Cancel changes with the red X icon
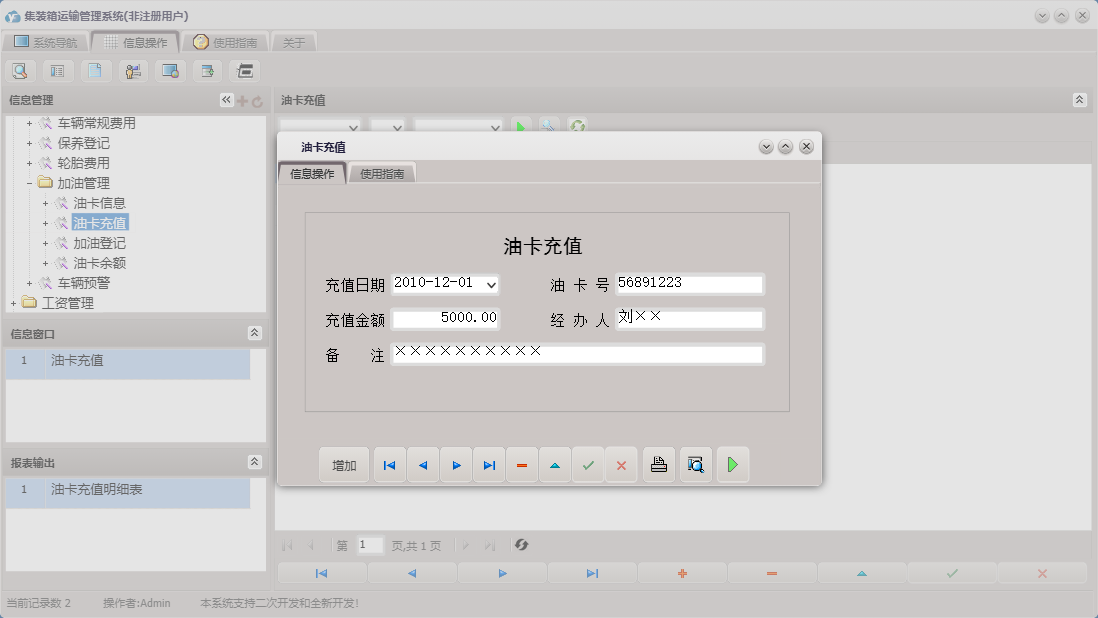 621,464
